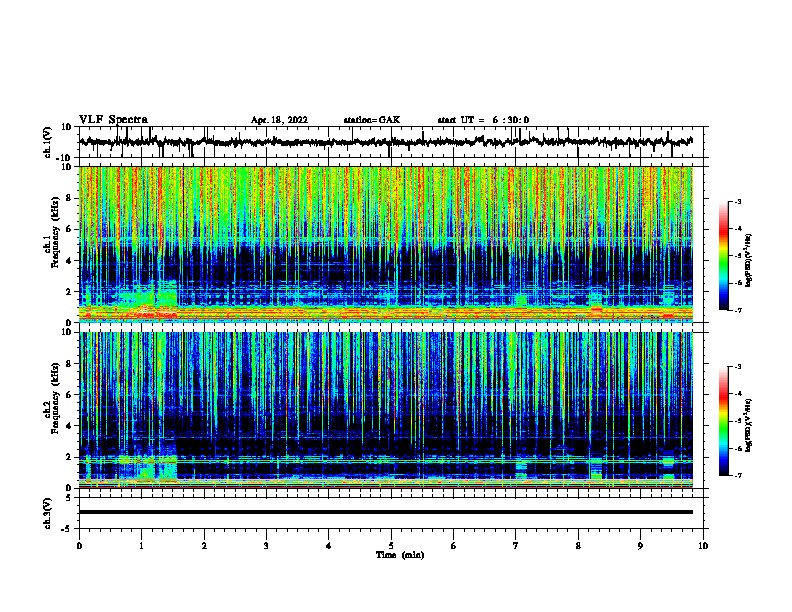Click the ch.2 spectrogram panel
The height and width of the screenshot is (612, 792).
pyautogui.click(x=386, y=410)
